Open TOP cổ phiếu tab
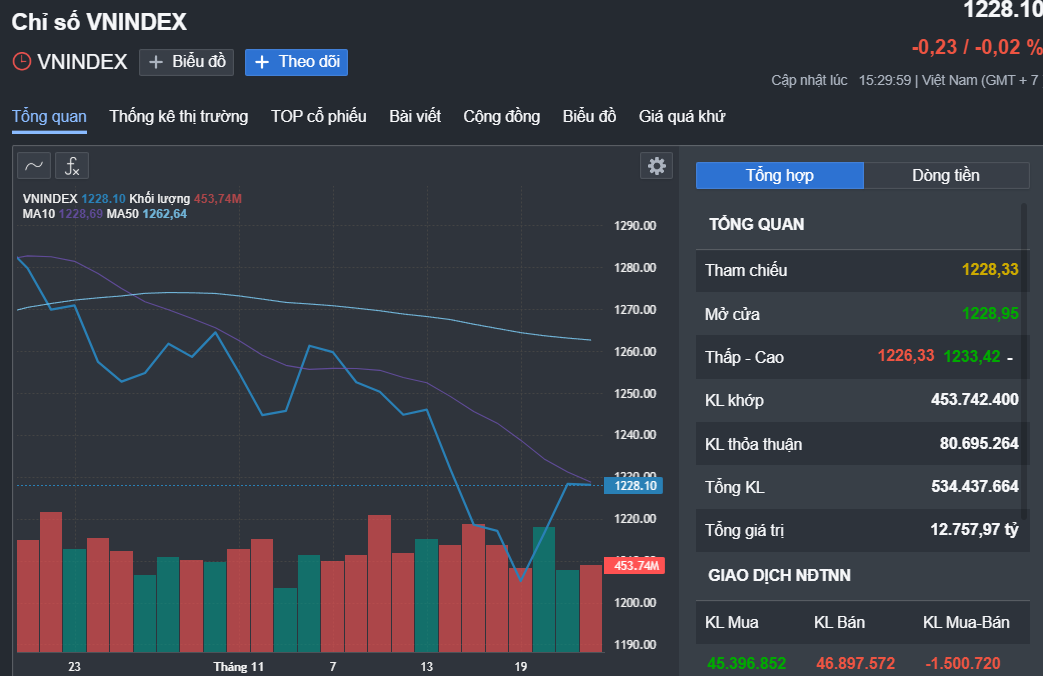Viewport: 1043px width, 676px height. pyautogui.click(x=319, y=116)
